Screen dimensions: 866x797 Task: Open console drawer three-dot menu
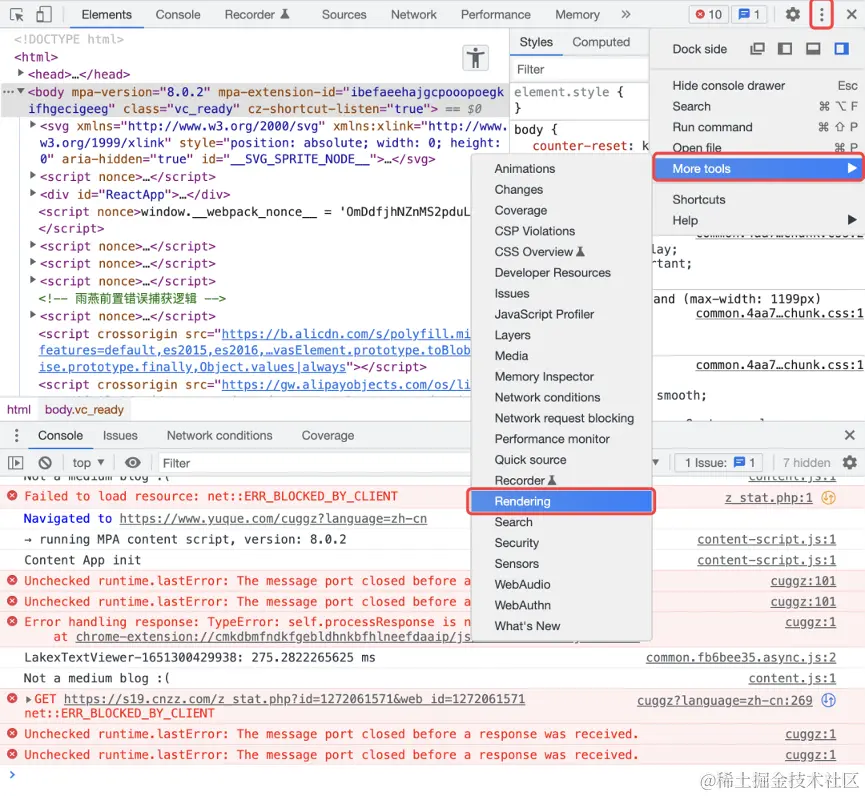click(x=17, y=435)
